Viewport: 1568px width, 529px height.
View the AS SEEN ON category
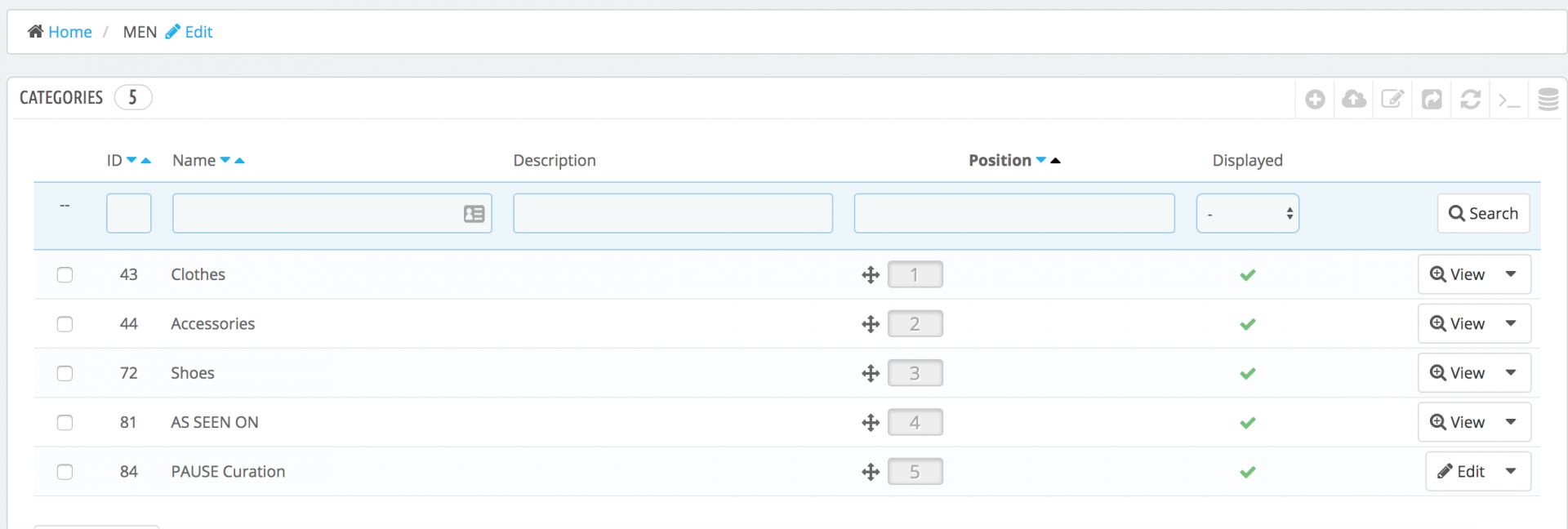pyautogui.click(x=1458, y=422)
